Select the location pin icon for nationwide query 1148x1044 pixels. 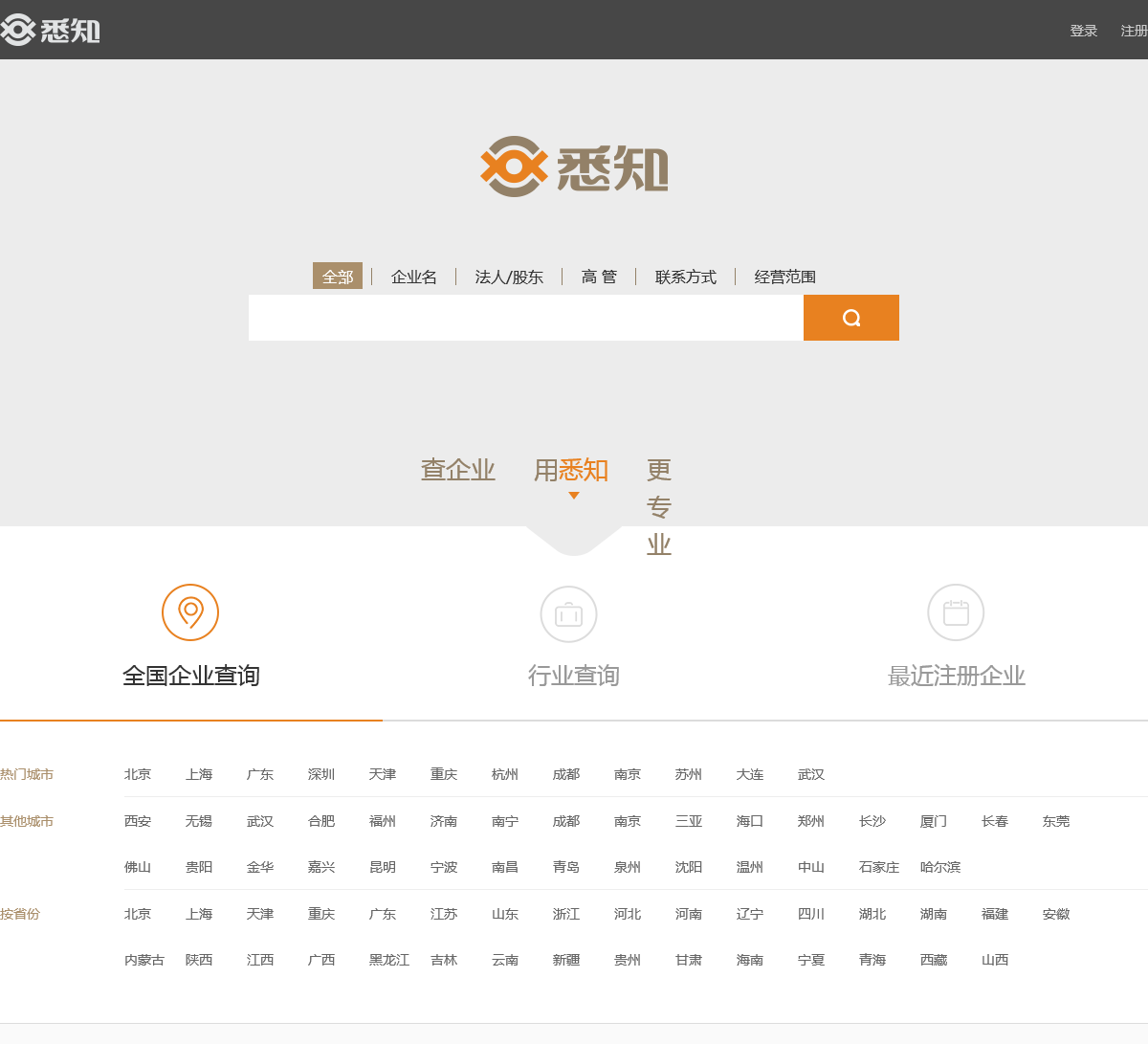(190, 612)
